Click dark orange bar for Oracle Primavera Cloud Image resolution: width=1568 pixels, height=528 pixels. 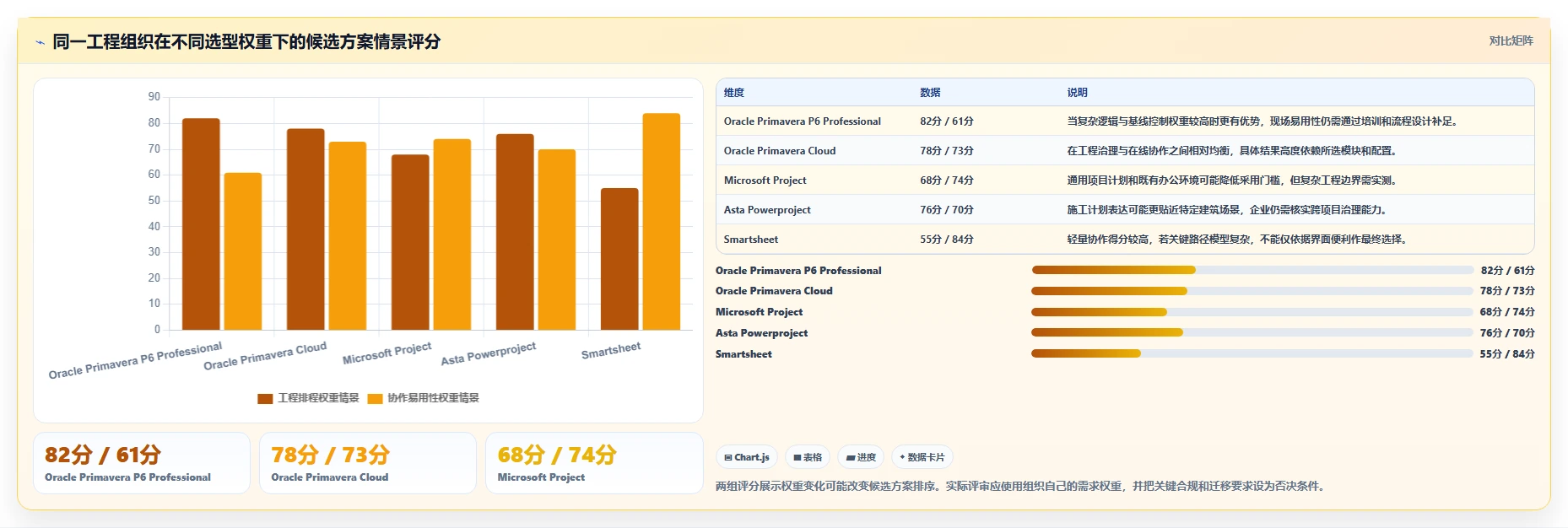[305, 229]
